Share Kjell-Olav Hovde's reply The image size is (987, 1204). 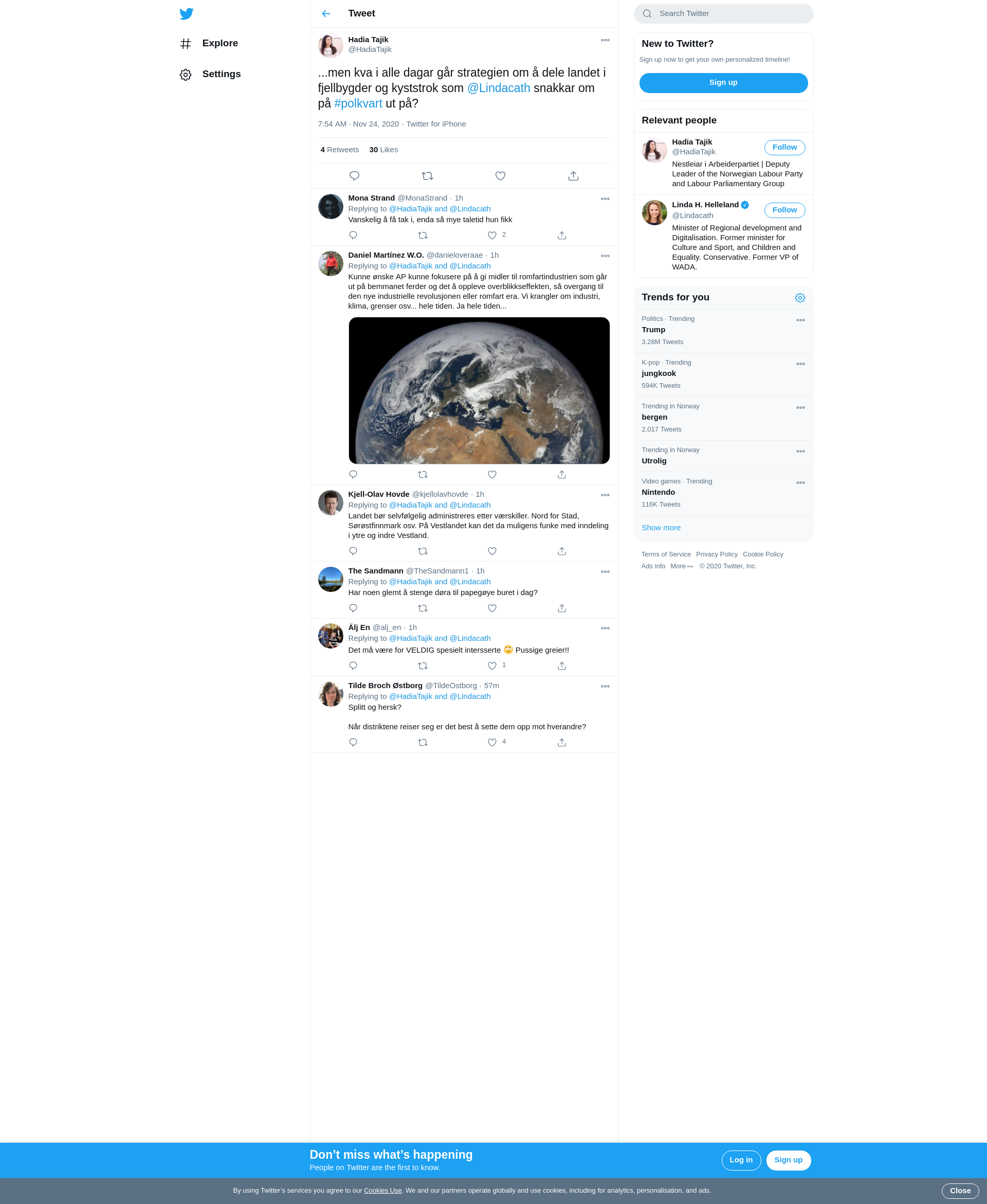[562, 551]
